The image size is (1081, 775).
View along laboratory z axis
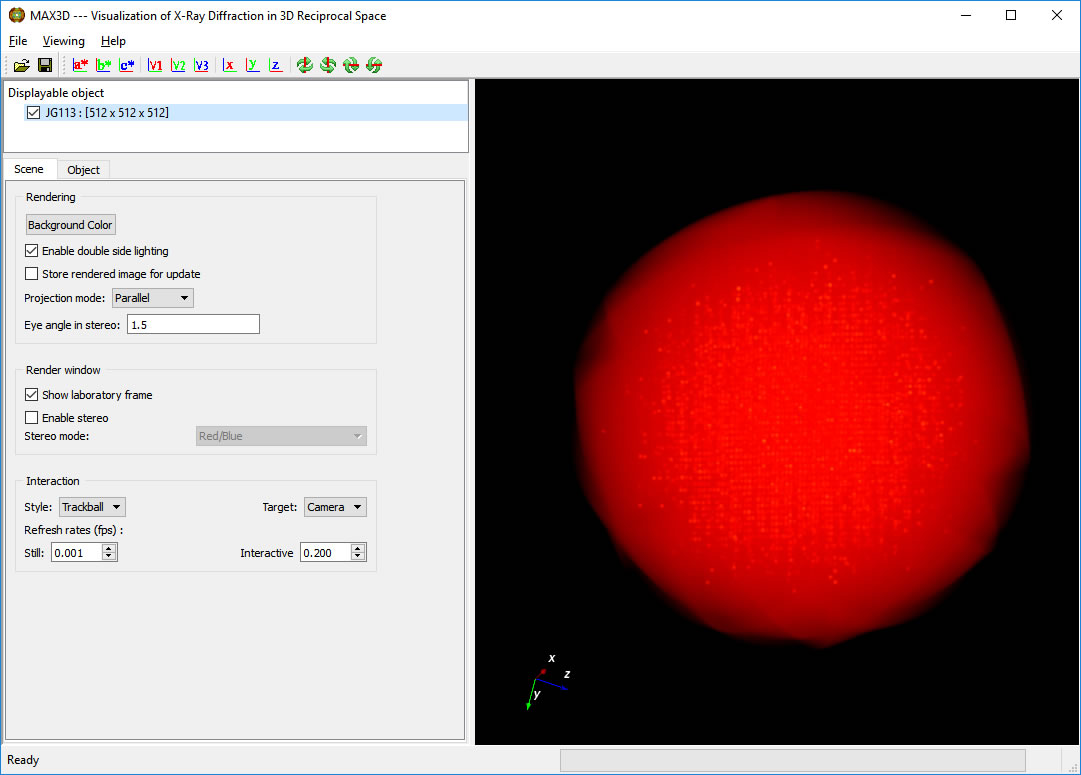click(x=276, y=66)
